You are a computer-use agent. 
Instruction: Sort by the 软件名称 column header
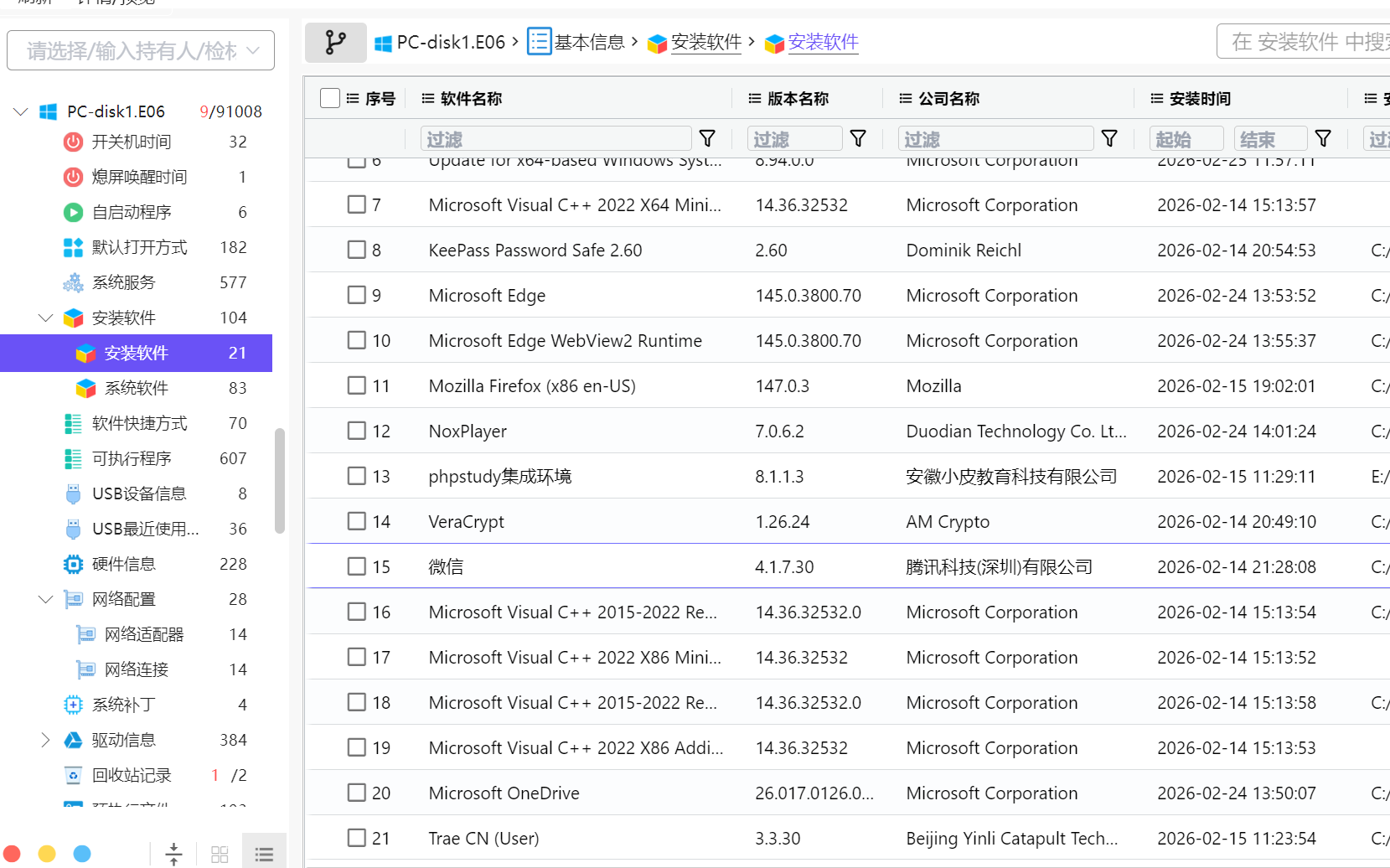(x=471, y=98)
